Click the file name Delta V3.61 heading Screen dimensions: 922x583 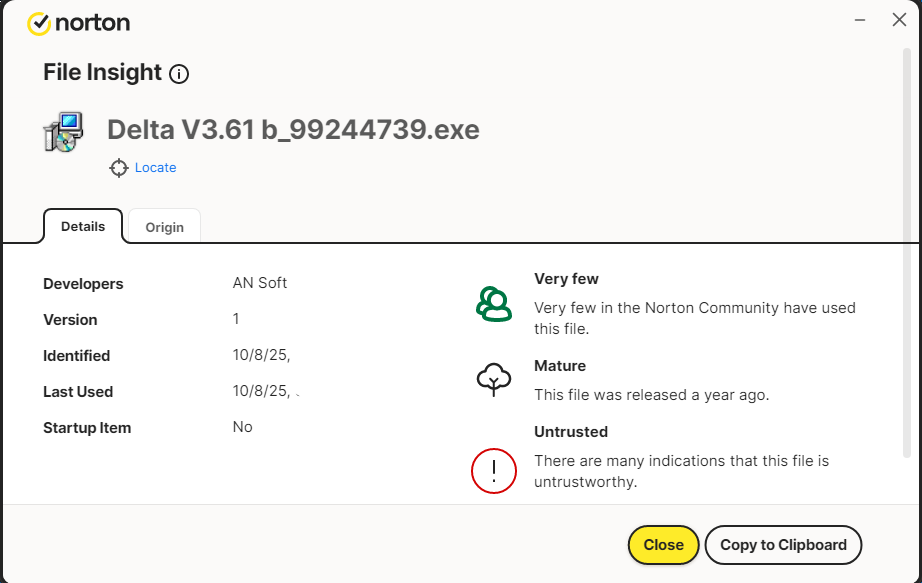[x=293, y=130]
